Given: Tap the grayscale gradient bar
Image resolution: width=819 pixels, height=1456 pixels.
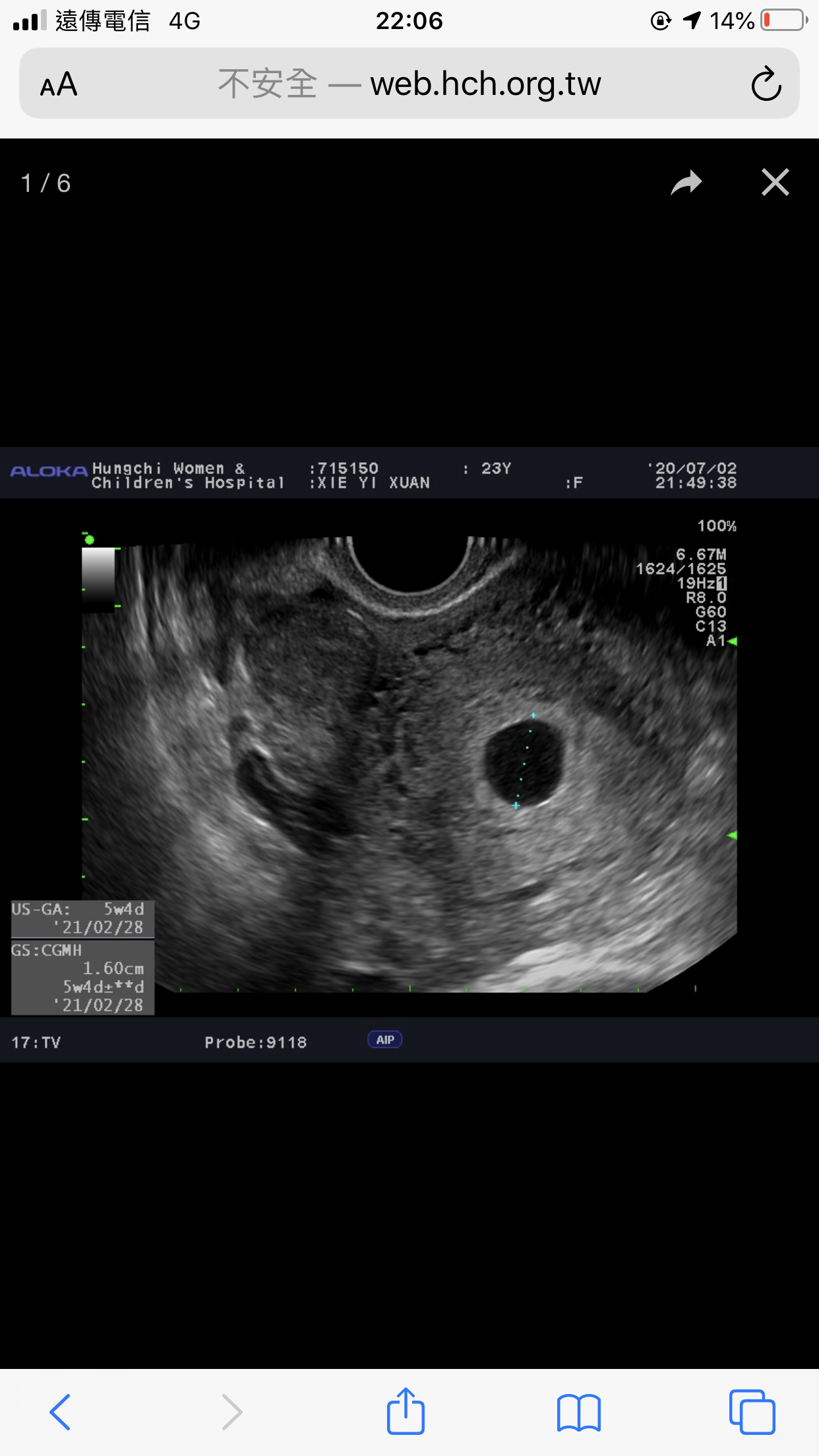Looking at the screenshot, I should (98, 577).
